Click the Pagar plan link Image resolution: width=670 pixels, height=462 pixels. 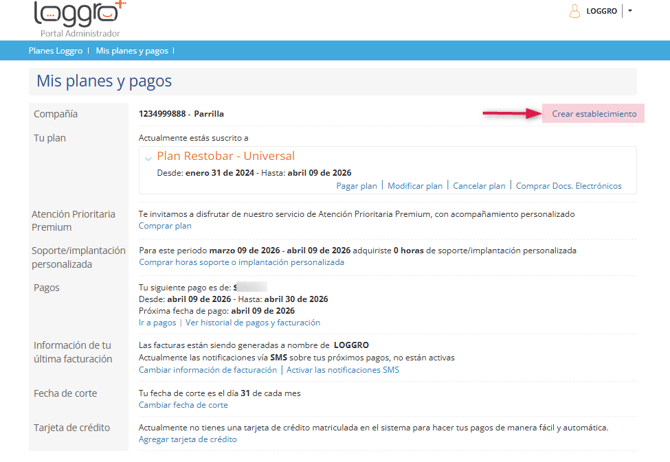pos(356,186)
